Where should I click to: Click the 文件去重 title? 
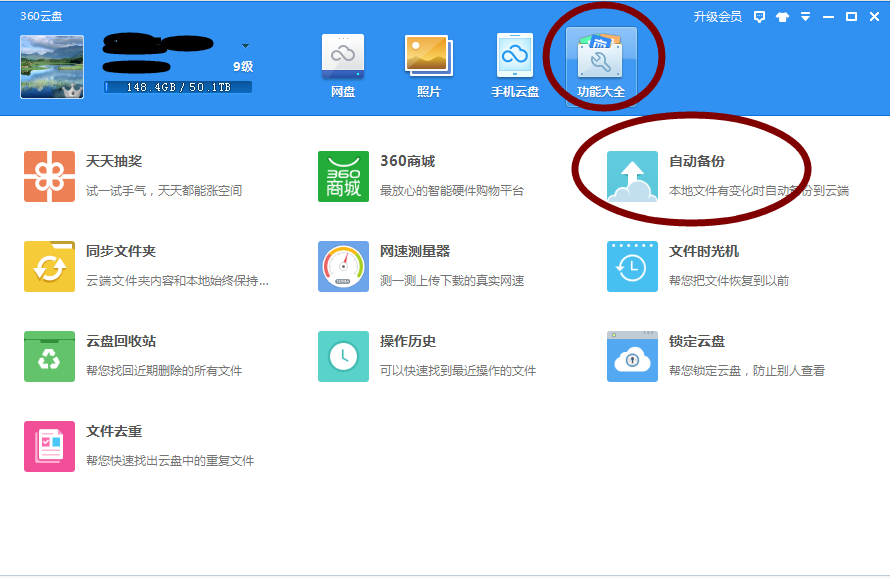pyautogui.click(x=114, y=431)
